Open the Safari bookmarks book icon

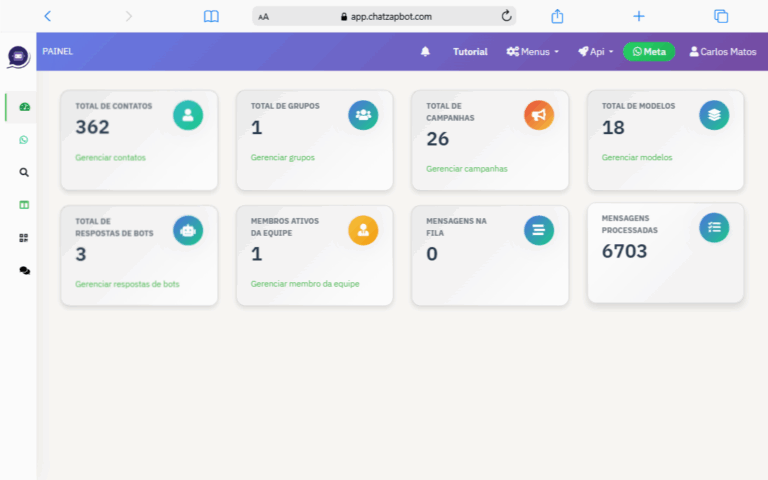pos(211,16)
